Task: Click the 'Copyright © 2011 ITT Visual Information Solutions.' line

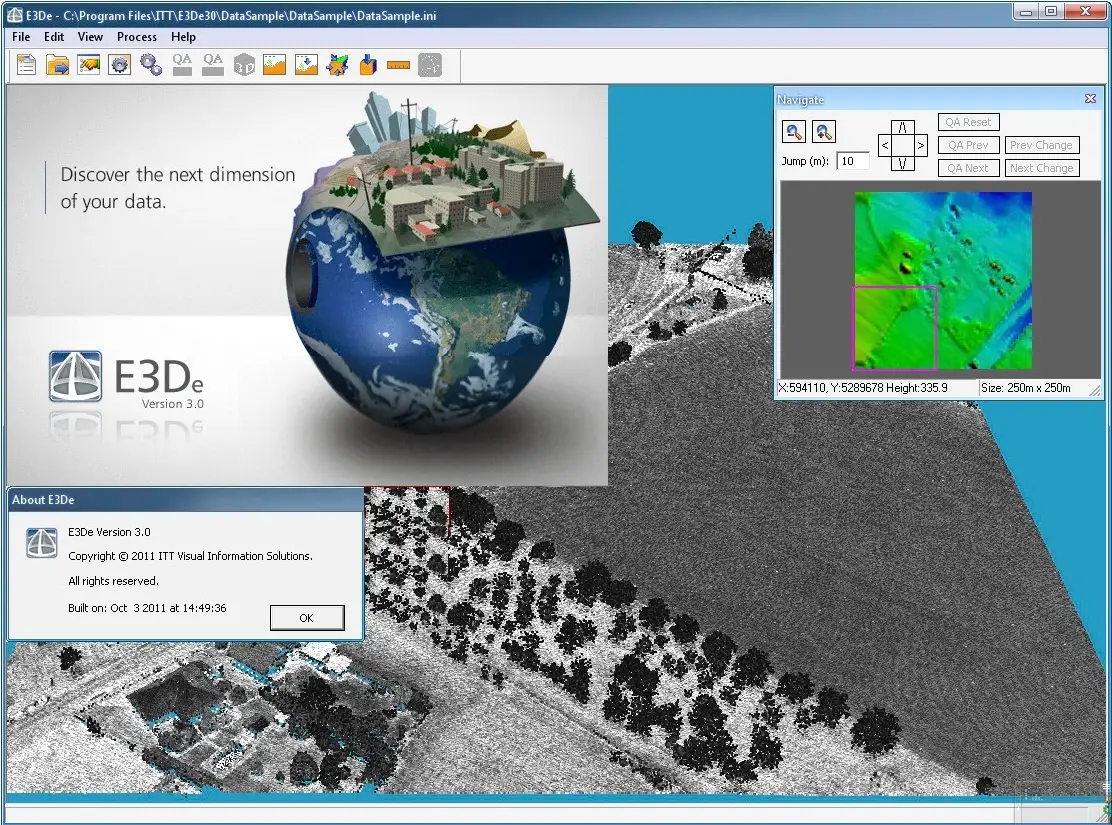Action: [190, 556]
